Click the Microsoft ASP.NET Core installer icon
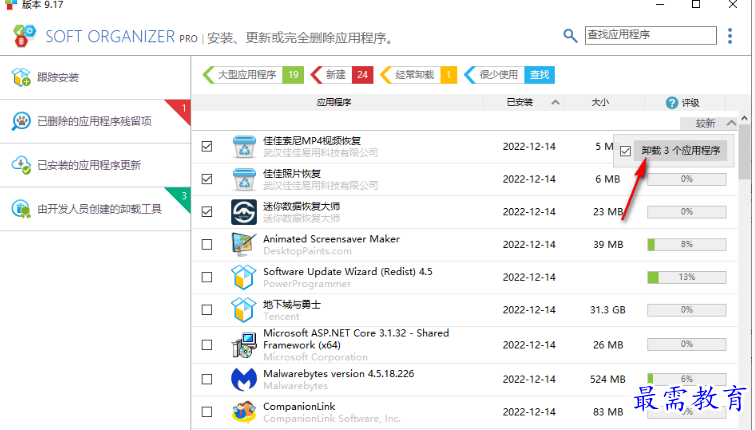Image resolution: width=755 pixels, height=430 pixels. (244, 345)
